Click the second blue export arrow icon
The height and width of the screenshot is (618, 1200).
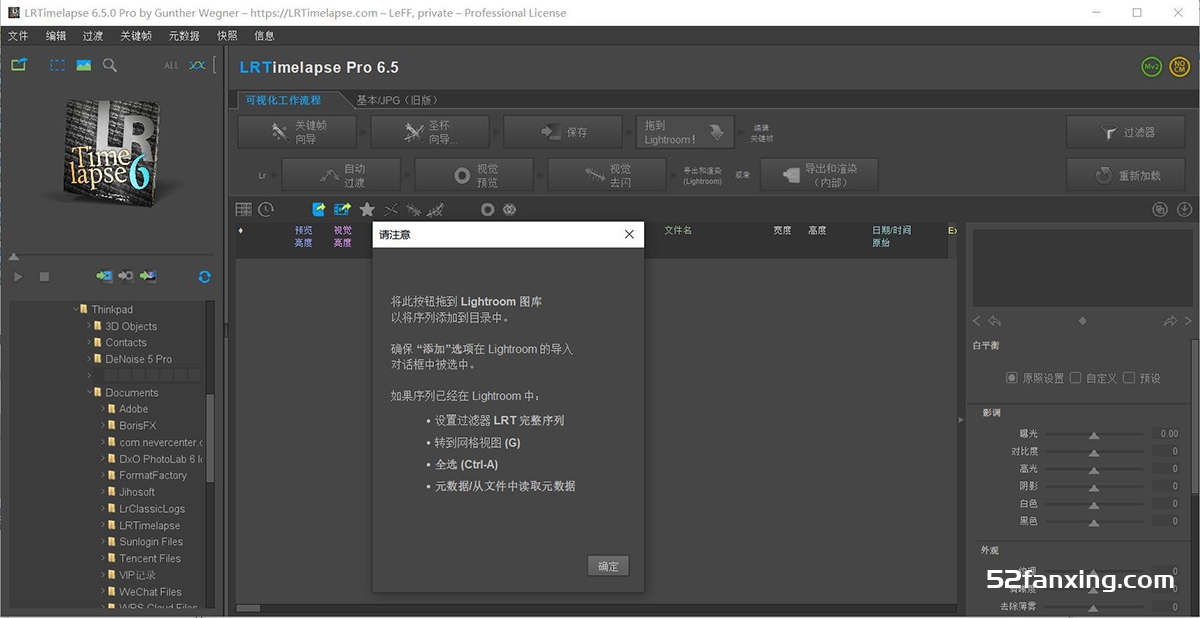pyautogui.click(x=343, y=209)
